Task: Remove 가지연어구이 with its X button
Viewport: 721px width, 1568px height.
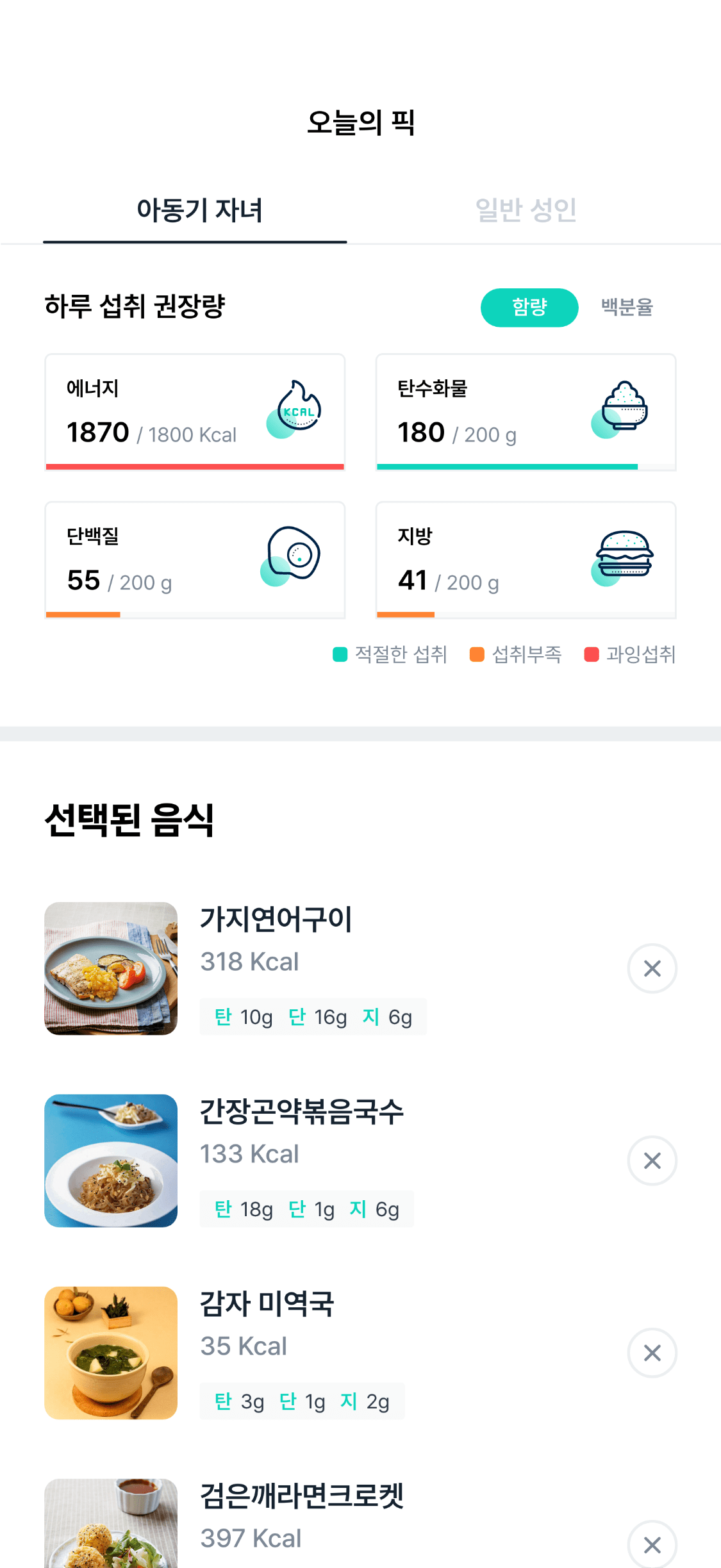Action: [652, 968]
